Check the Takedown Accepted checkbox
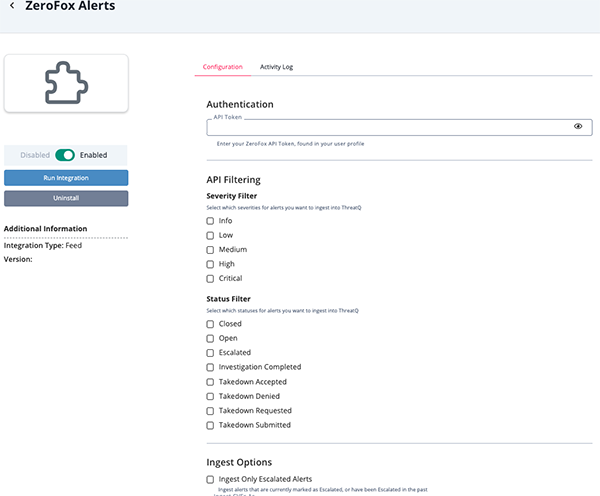The image size is (600, 496). pos(210,382)
